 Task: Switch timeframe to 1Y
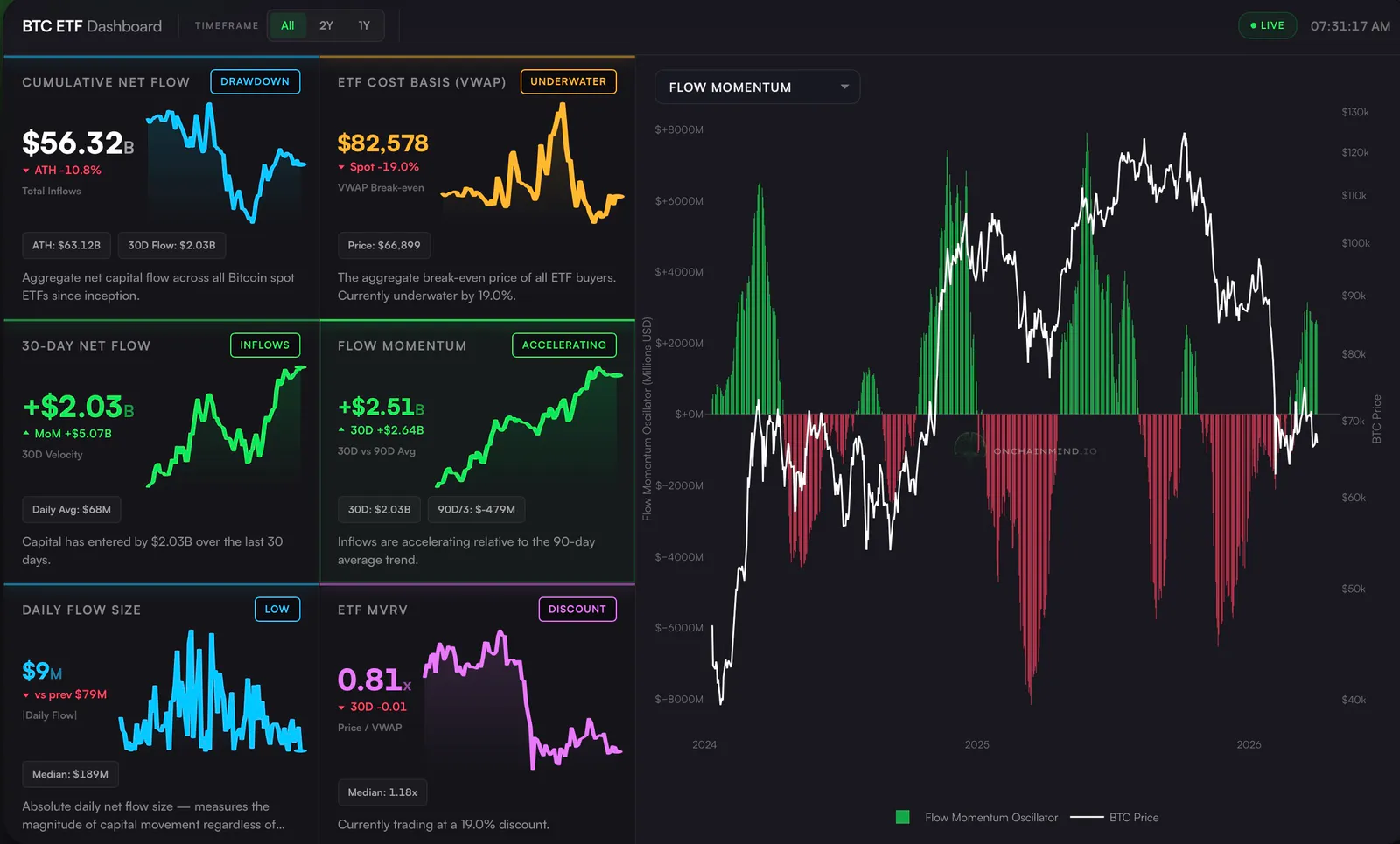[364, 25]
